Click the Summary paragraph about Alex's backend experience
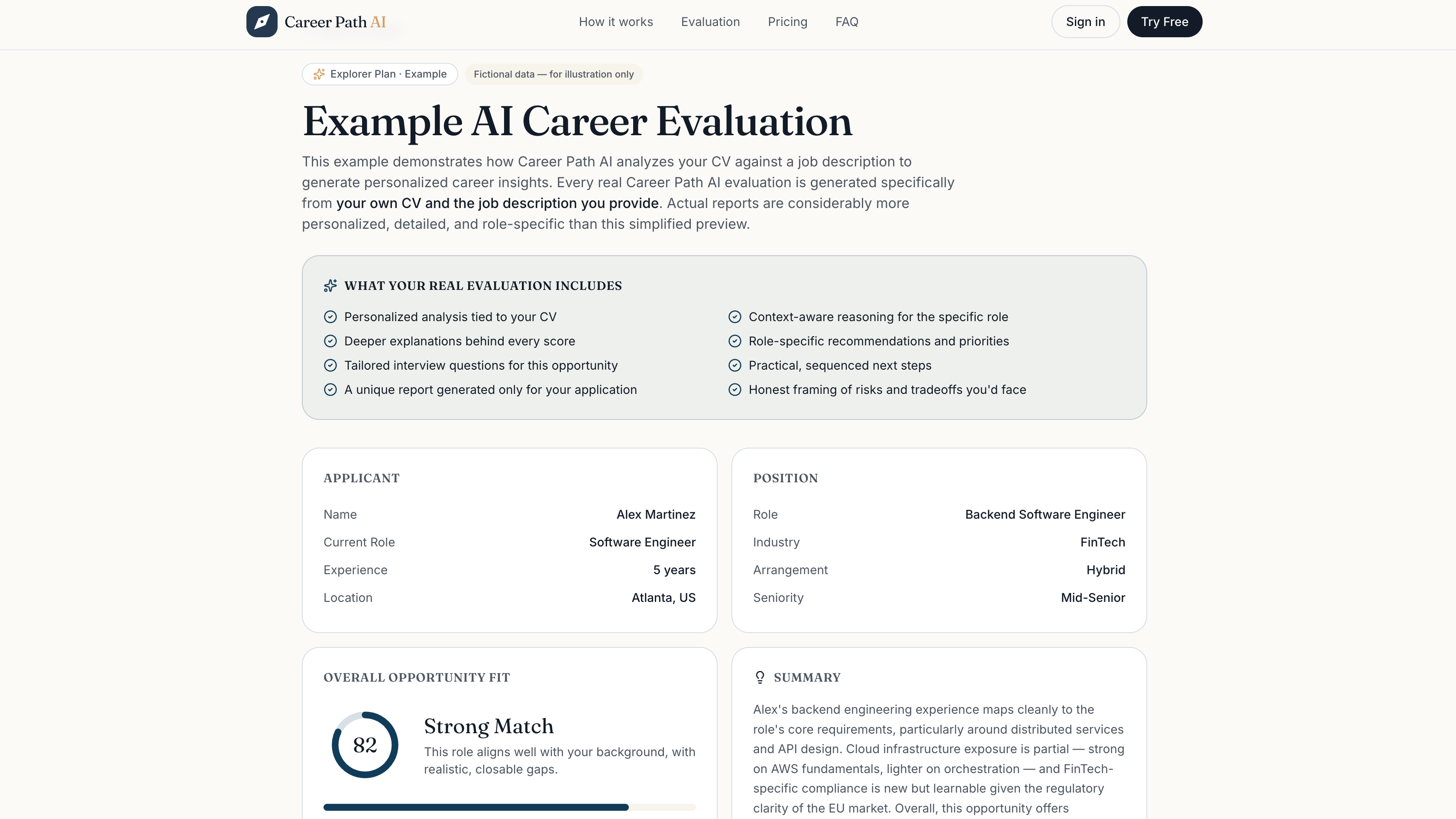Image resolution: width=1456 pixels, height=819 pixels. (x=938, y=759)
